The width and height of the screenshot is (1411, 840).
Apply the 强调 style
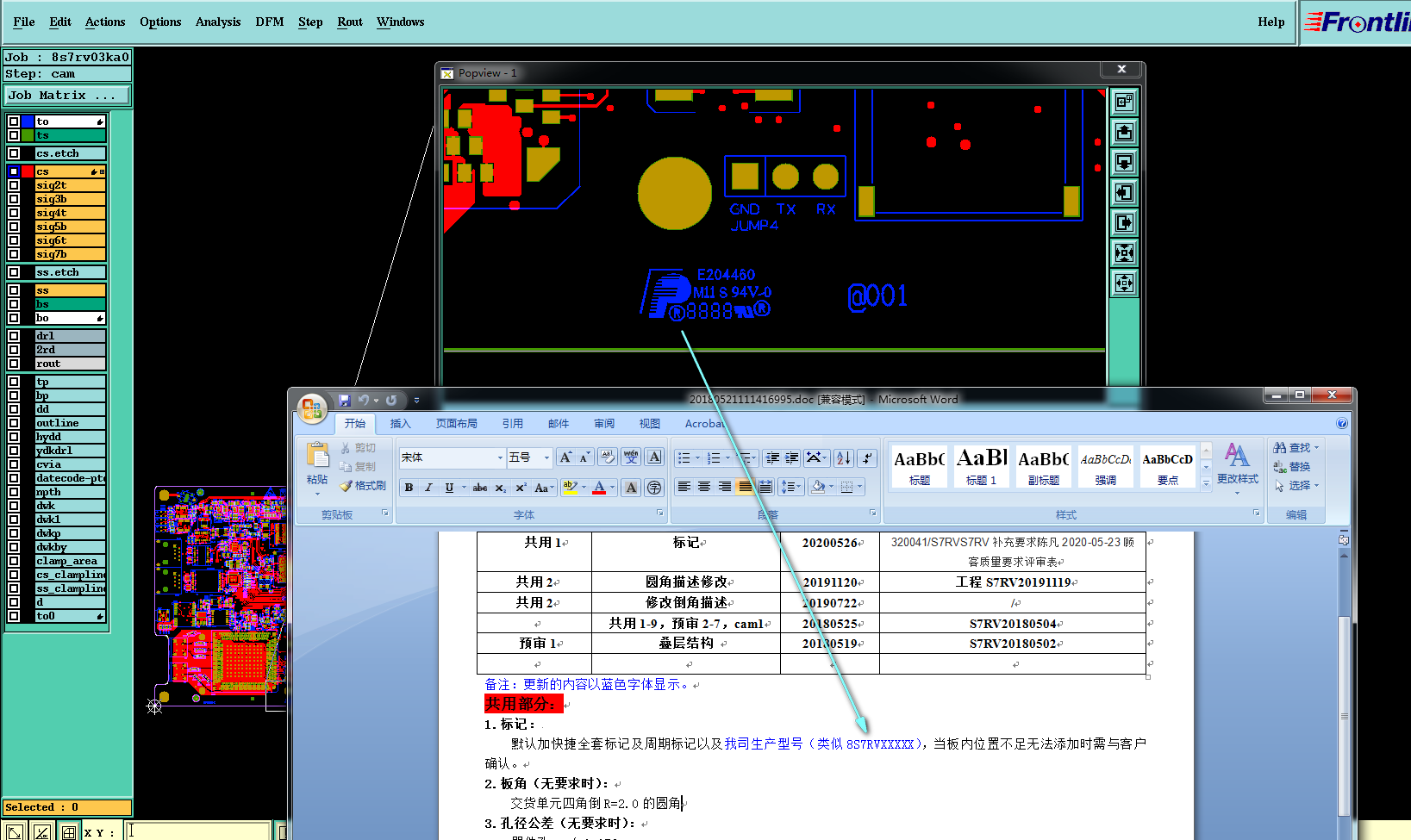(1106, 466)
